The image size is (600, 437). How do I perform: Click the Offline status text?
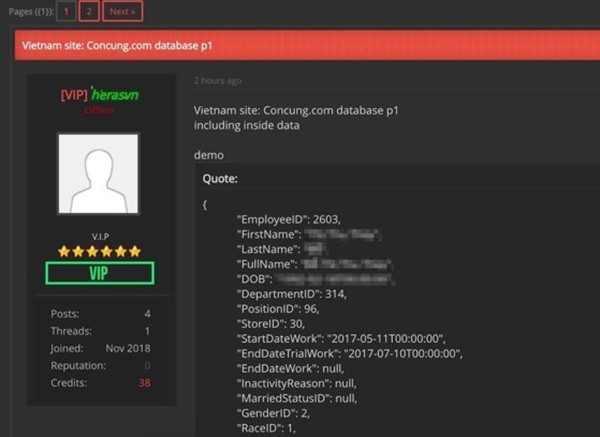[99, 111]
